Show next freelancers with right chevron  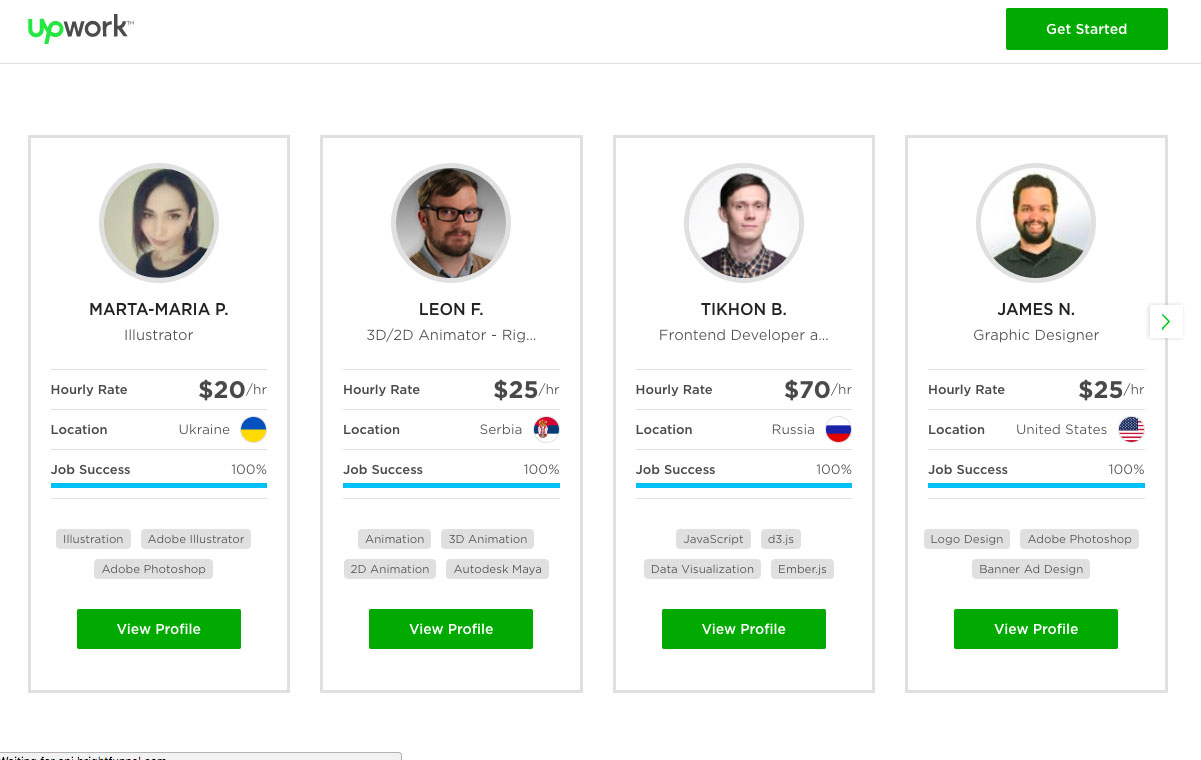click(x=1166, y=321)
